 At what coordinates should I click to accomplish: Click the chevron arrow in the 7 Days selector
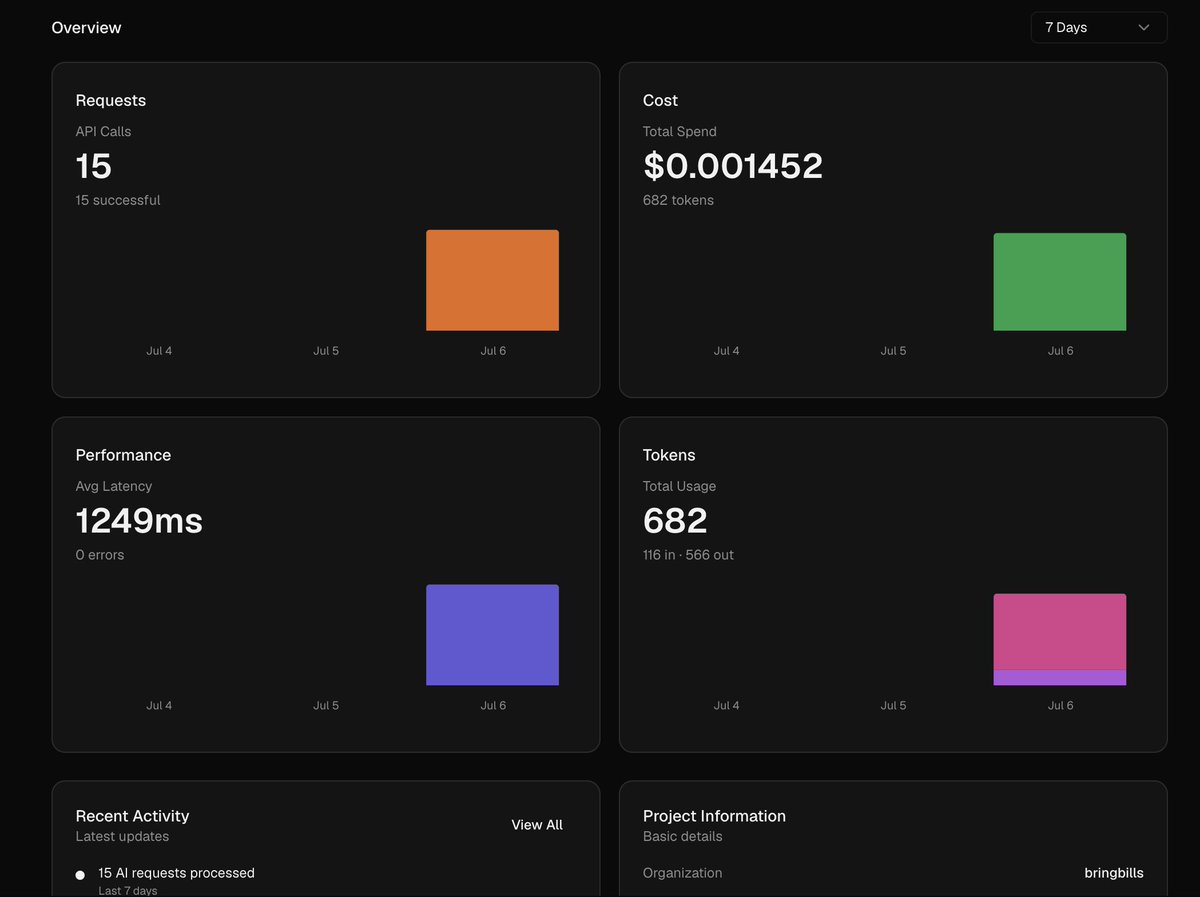(1144, 28)
